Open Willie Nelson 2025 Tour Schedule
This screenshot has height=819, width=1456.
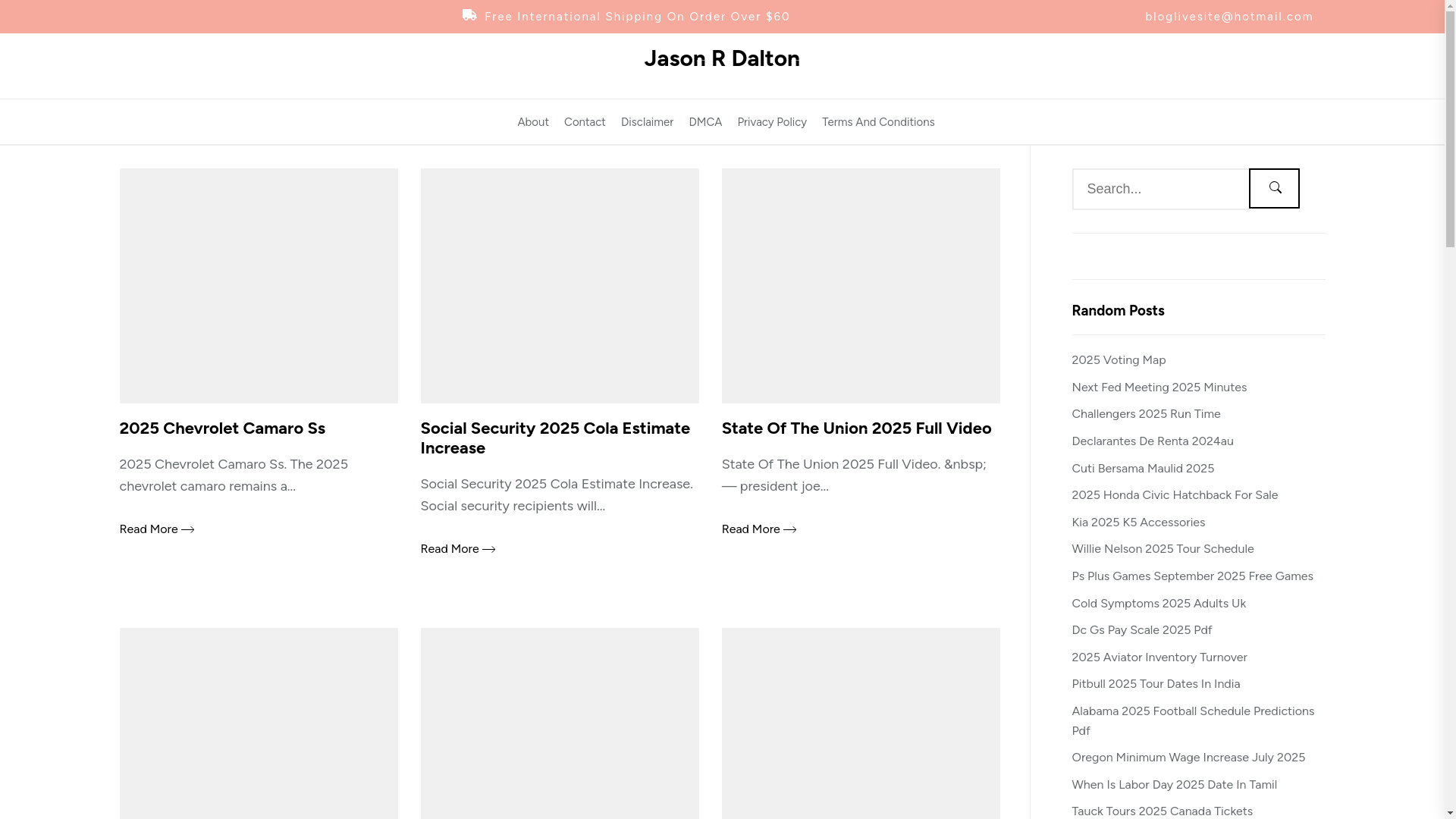(x=1163, y=549)
